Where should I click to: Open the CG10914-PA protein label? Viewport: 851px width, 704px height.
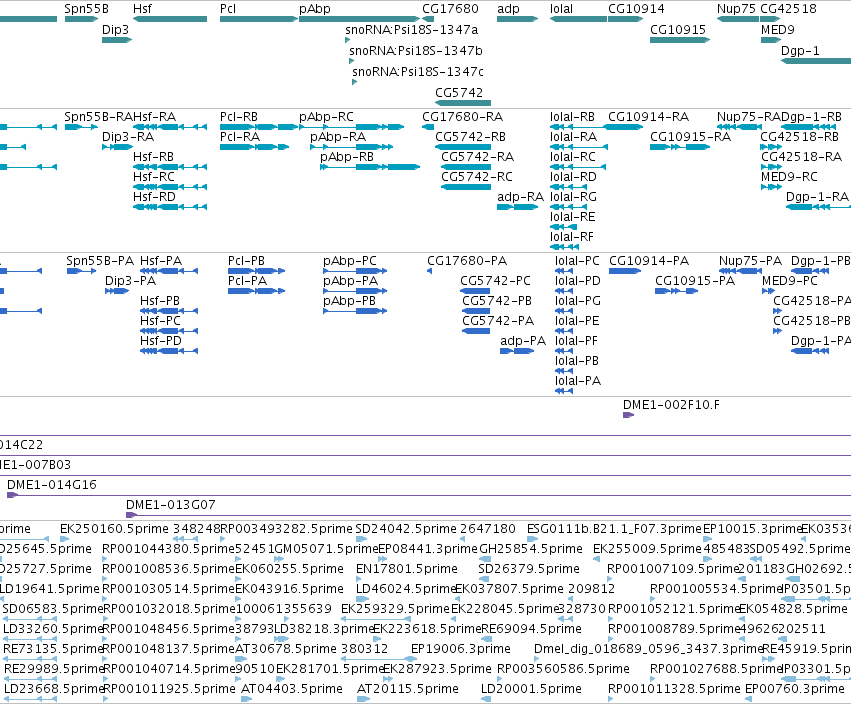(x=649, y=261)
